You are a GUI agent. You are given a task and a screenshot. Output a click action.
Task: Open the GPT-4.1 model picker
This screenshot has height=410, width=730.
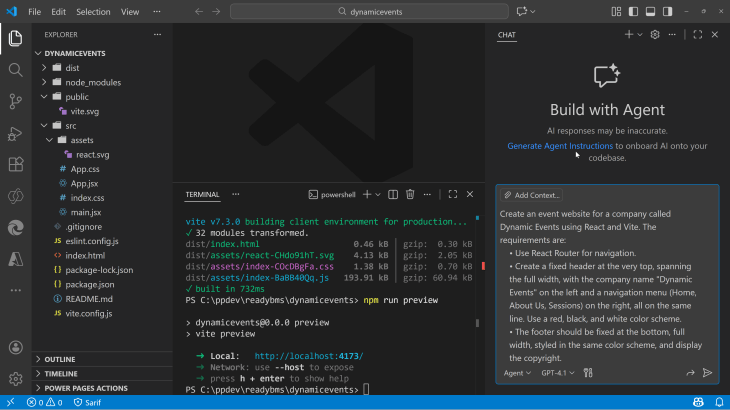(x=557, y=373)
